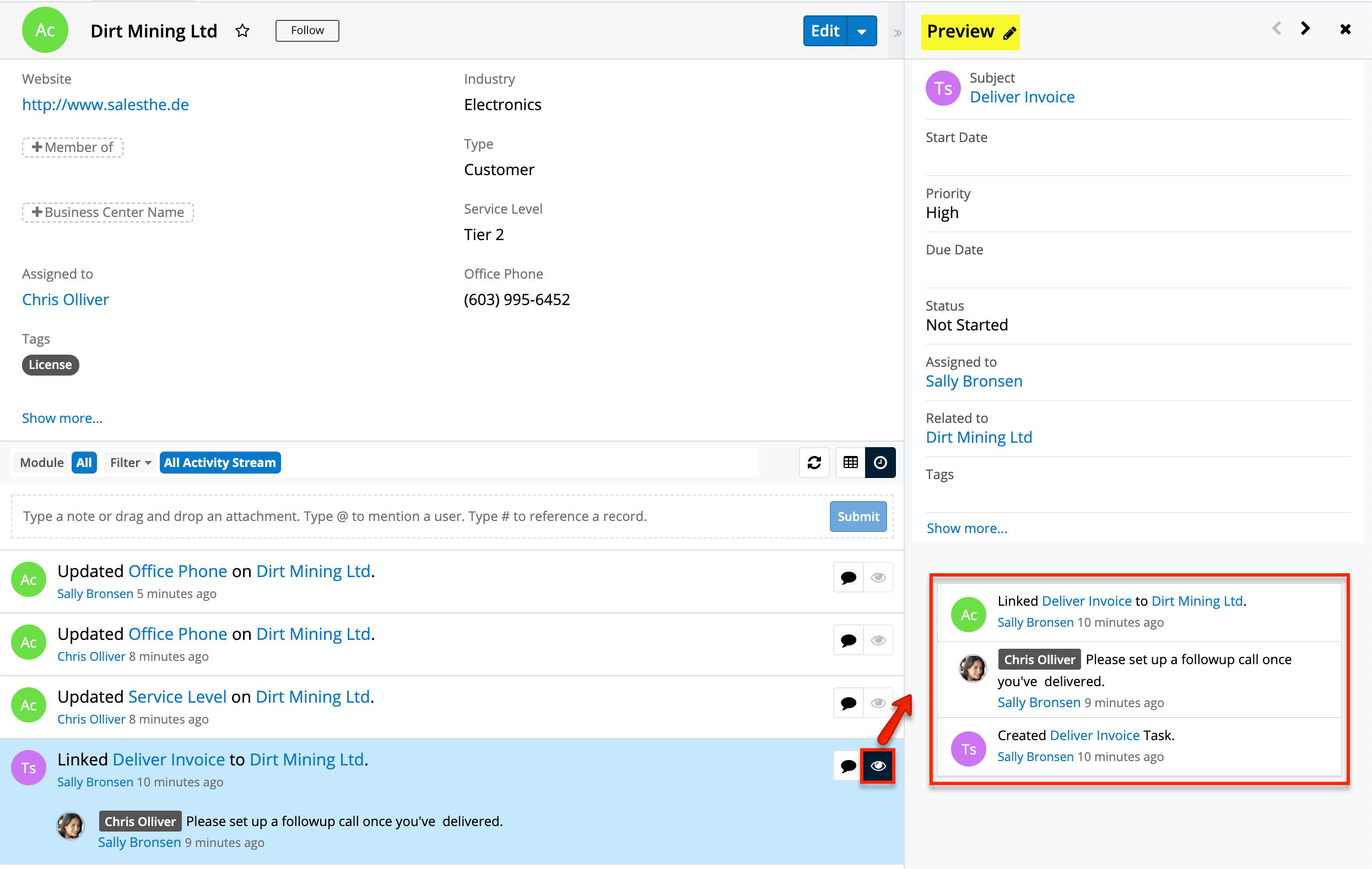Expand Show more in preview panel
The width and height of the screenshot is (1372, 869).
coord(966,528)
